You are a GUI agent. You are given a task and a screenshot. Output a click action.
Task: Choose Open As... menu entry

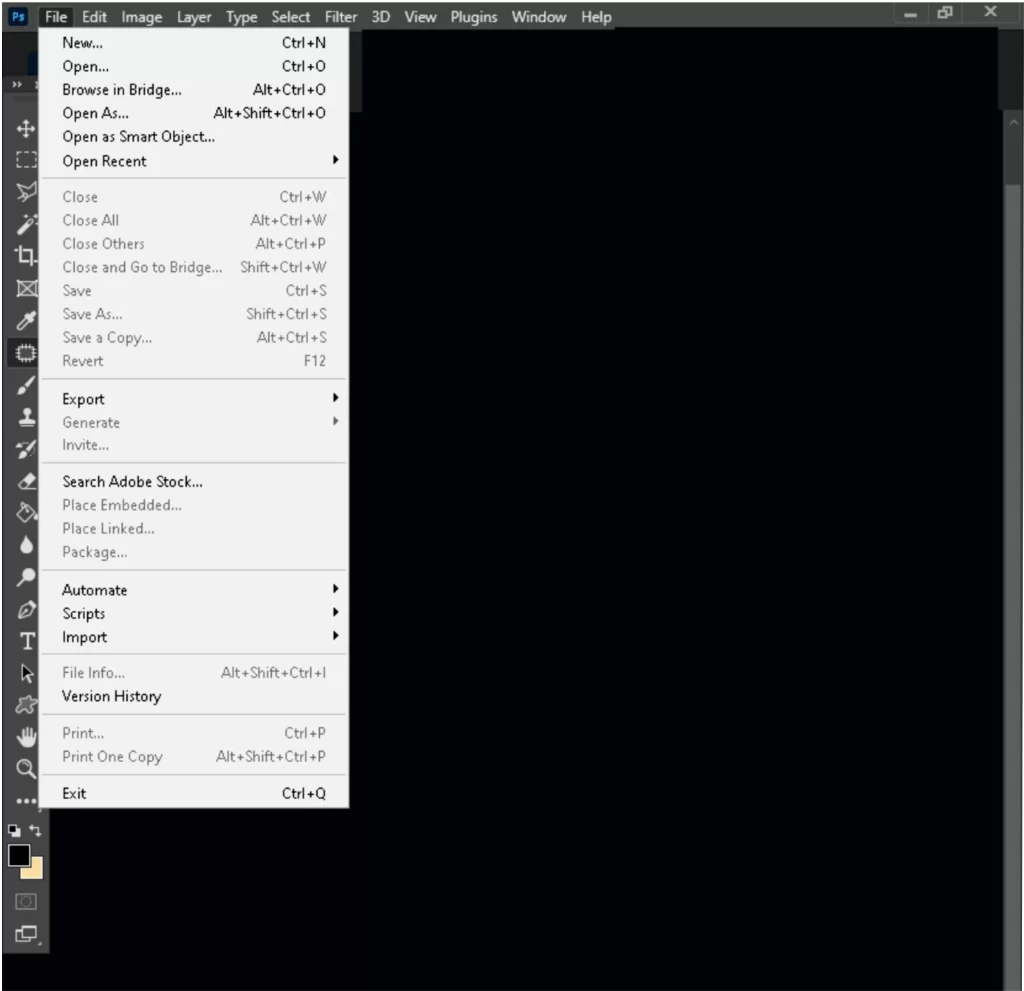pos(194,113)
